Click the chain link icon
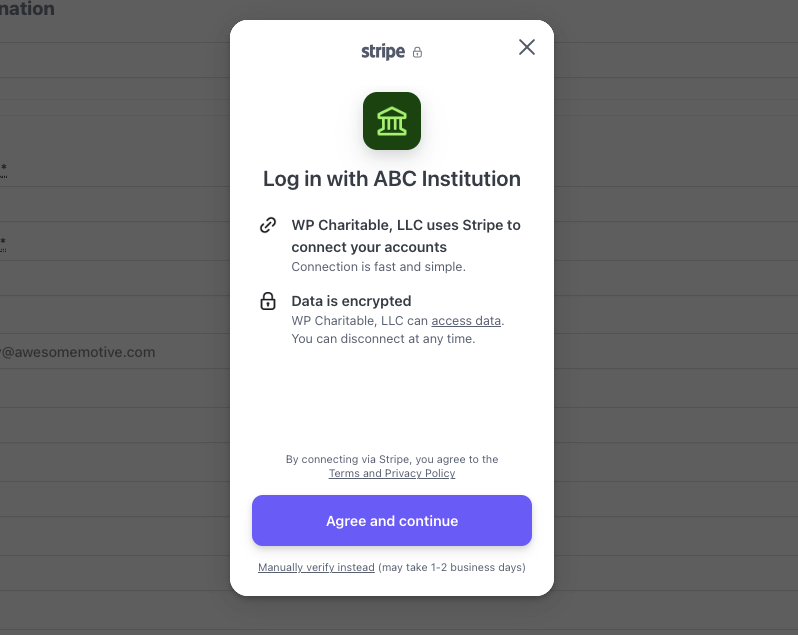Screen dimensions: 798x635 pyautogui.click(x=268, y=225)
